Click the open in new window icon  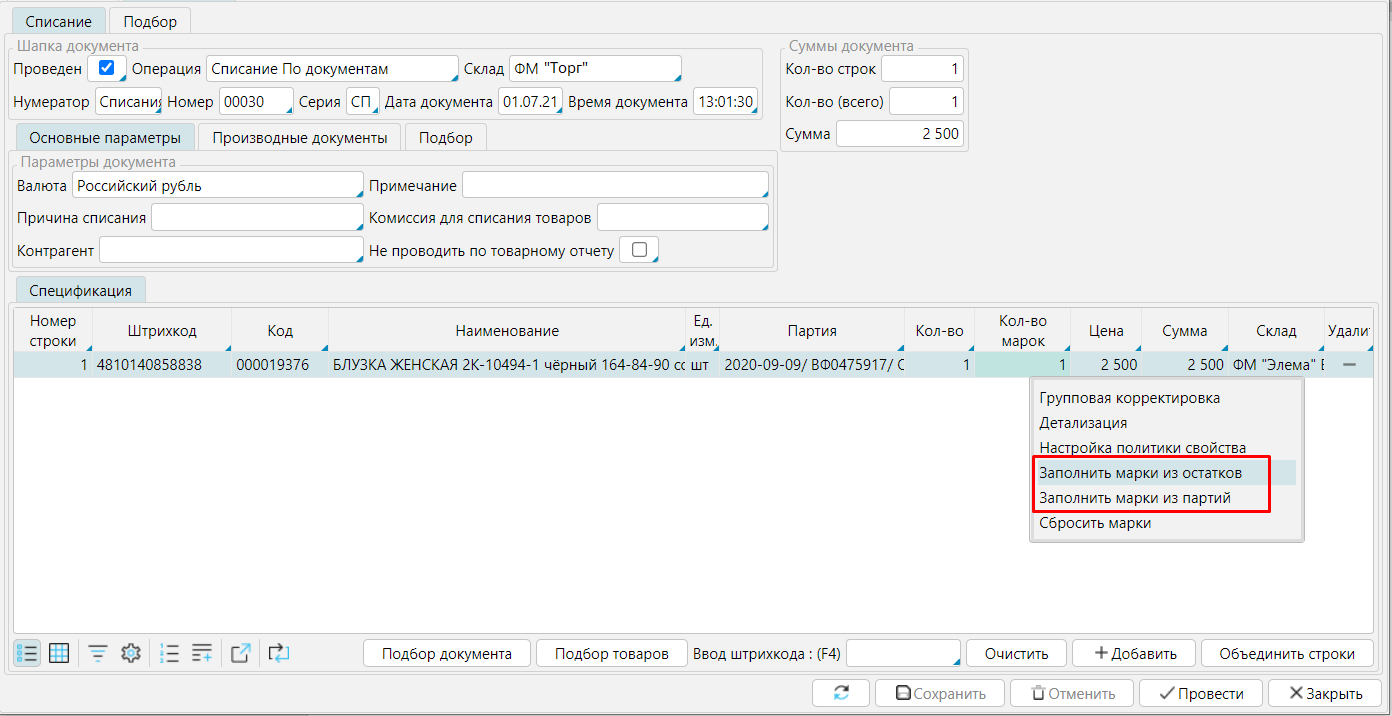coord(241,654)
